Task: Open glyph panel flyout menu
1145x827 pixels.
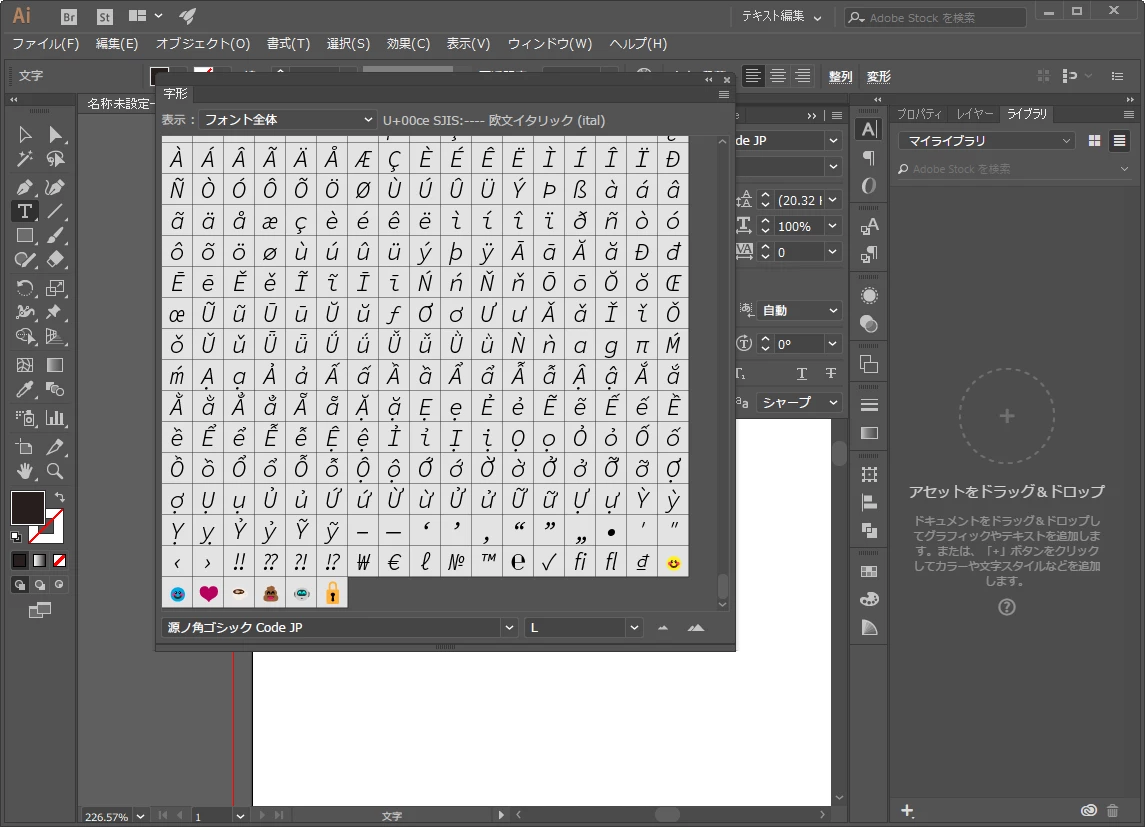Action: pyautogui.click(x=724, y=94)
